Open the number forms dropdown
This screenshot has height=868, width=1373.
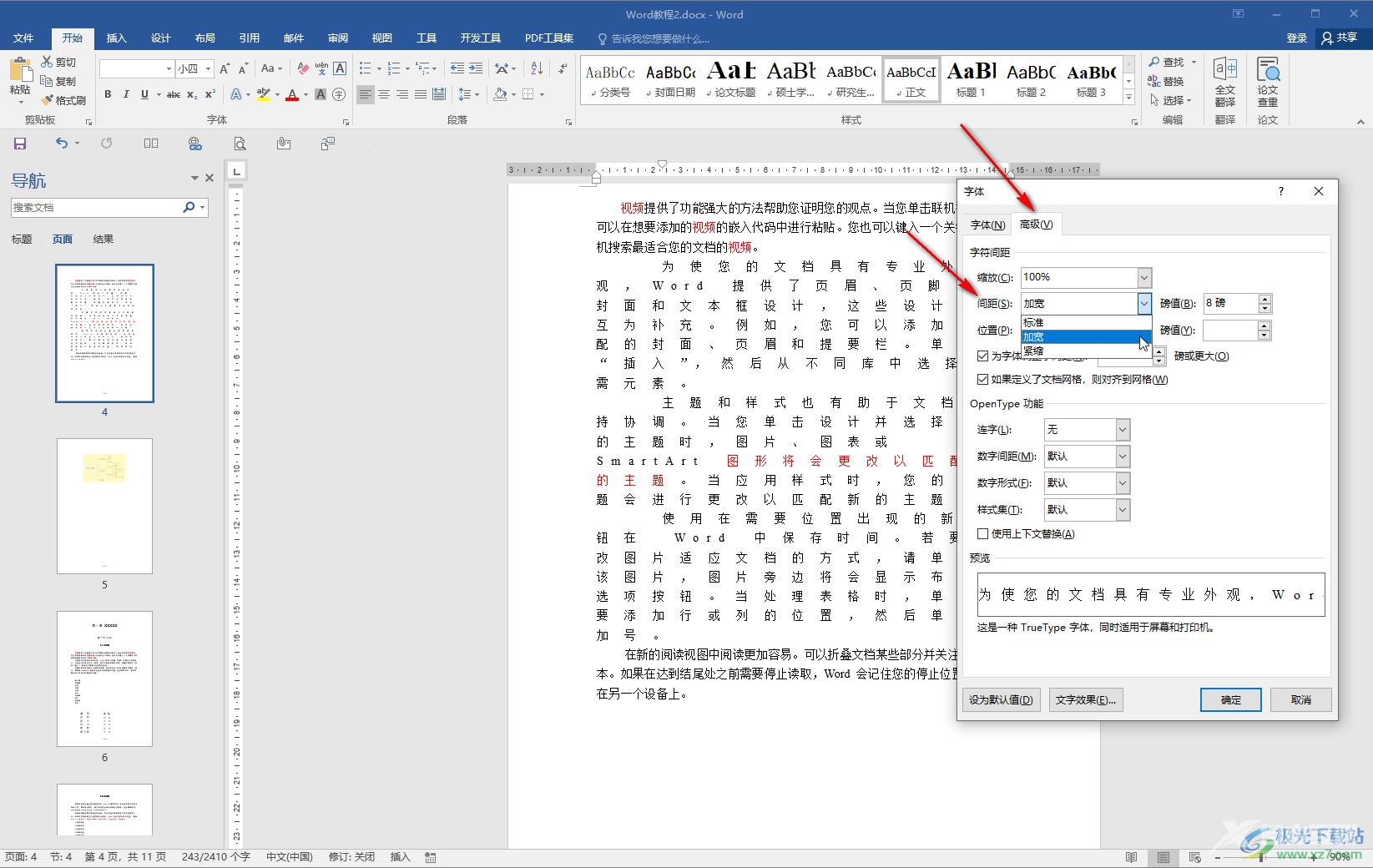coord(1123,483)
